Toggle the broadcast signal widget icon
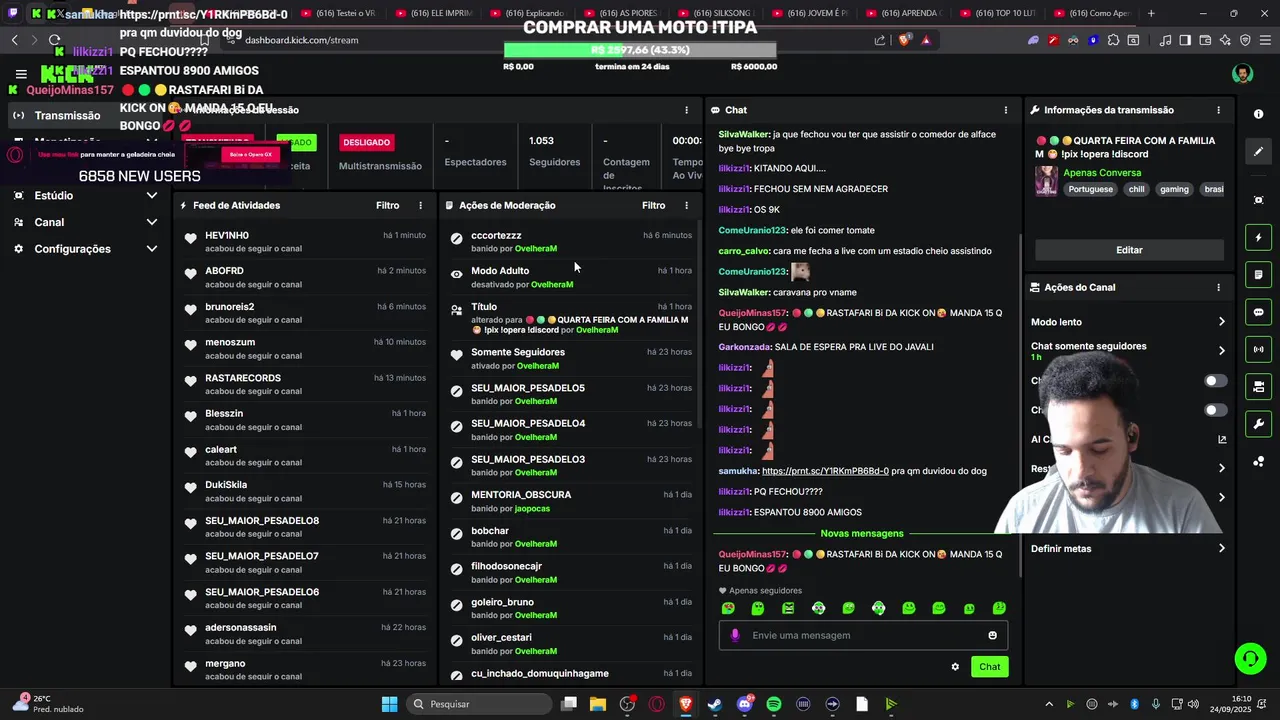The height and width of the screenshot is (720, 1280). tap(1259, 349)
